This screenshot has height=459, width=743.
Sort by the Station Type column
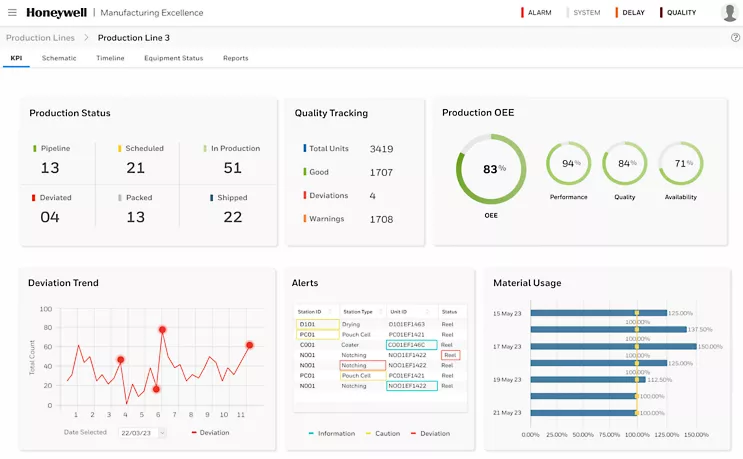point(362,312)
